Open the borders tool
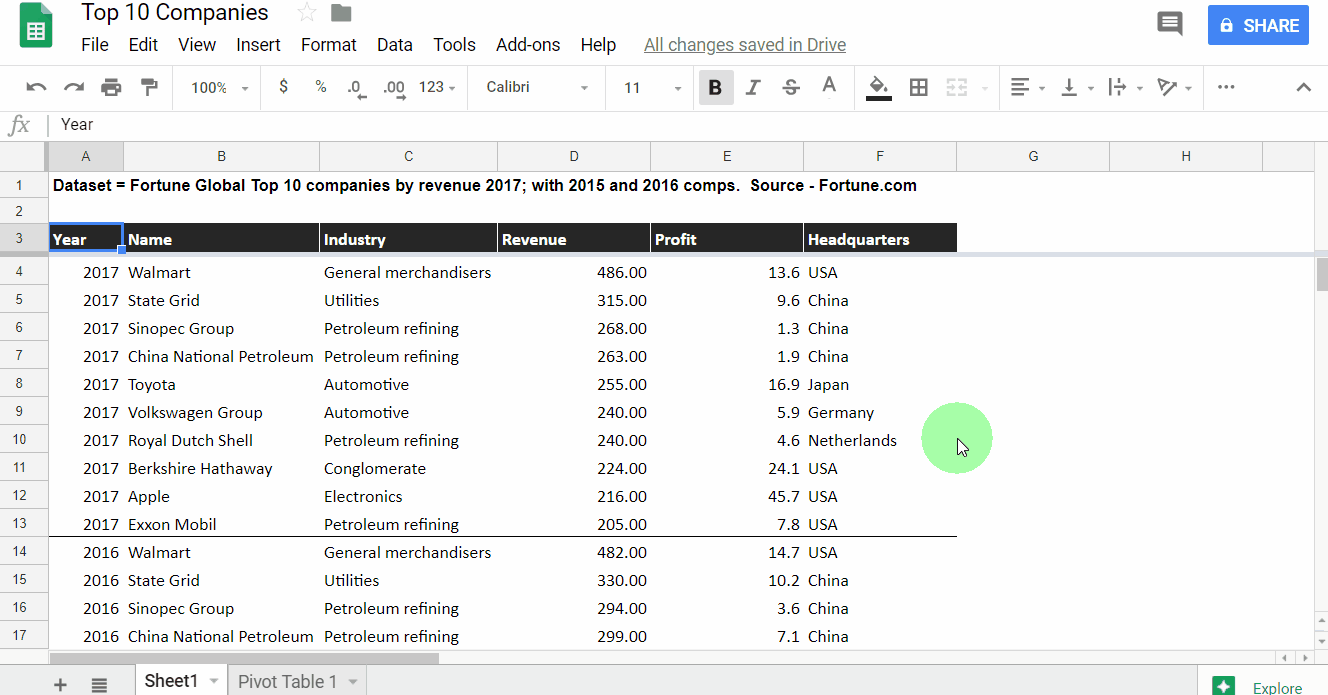 tap(918, 88)
